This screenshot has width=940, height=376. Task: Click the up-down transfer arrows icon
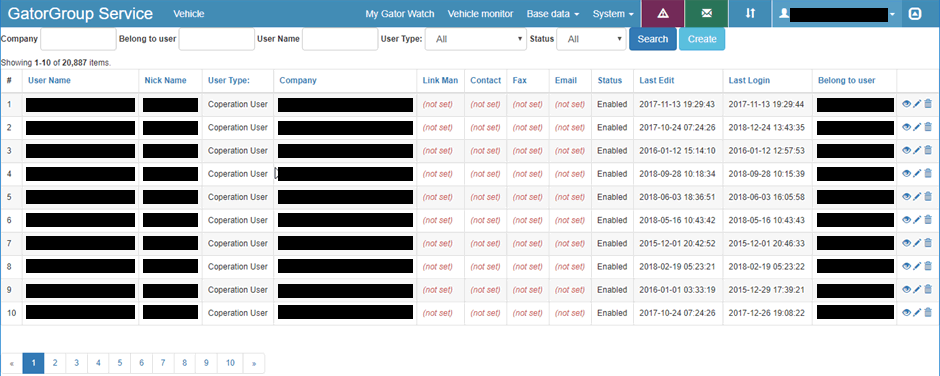point(750,14)
